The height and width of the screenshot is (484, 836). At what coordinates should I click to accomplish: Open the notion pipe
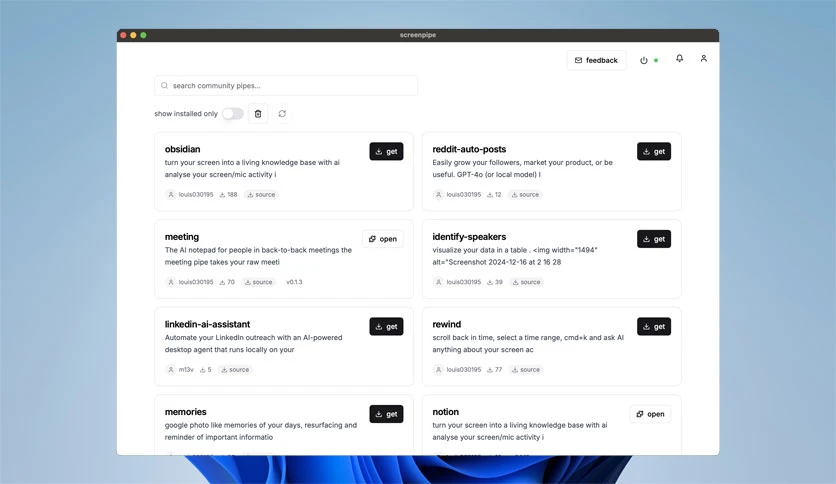[650, 414]
